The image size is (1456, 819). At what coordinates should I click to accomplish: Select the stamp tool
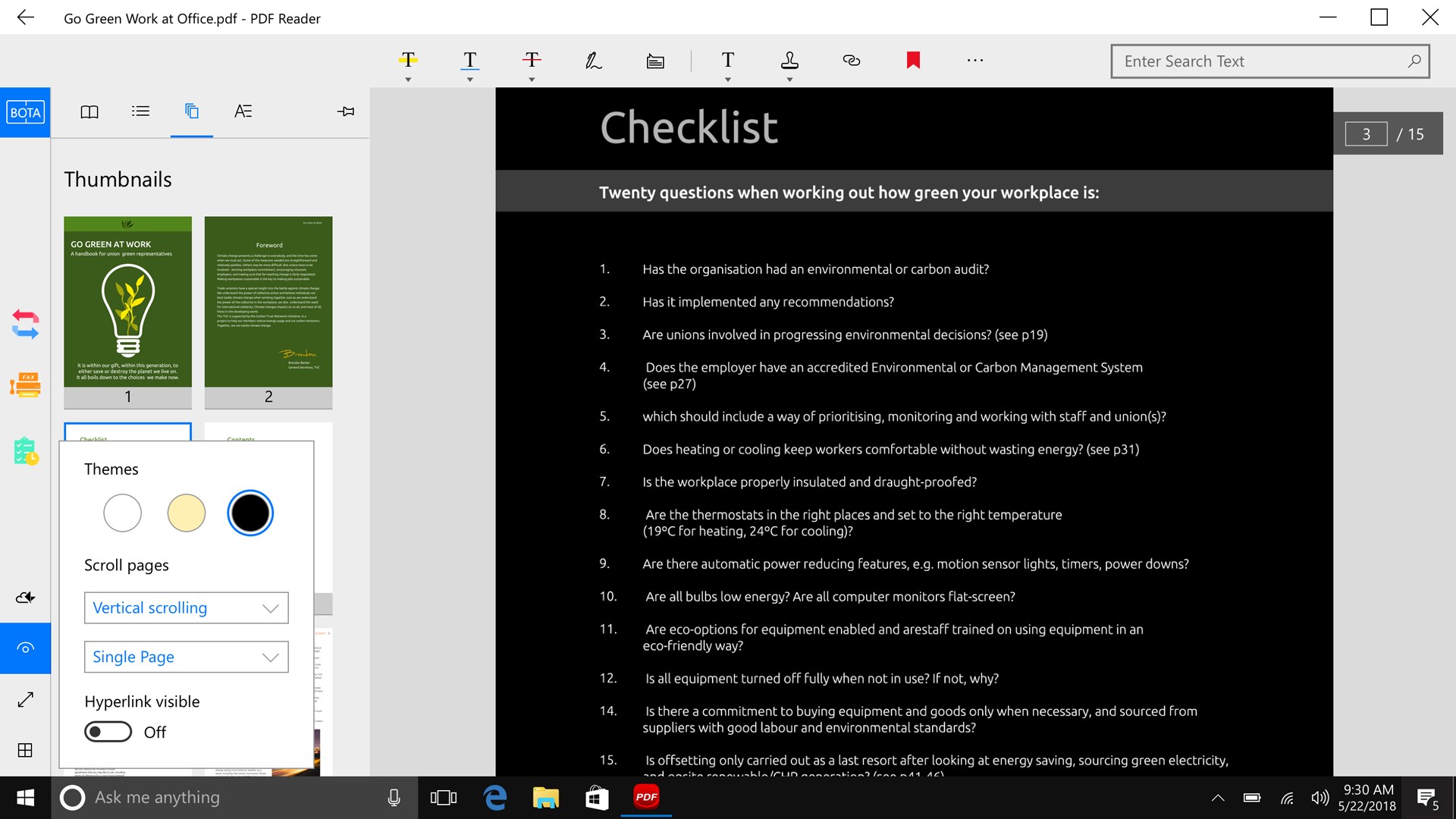pos(789,61)
